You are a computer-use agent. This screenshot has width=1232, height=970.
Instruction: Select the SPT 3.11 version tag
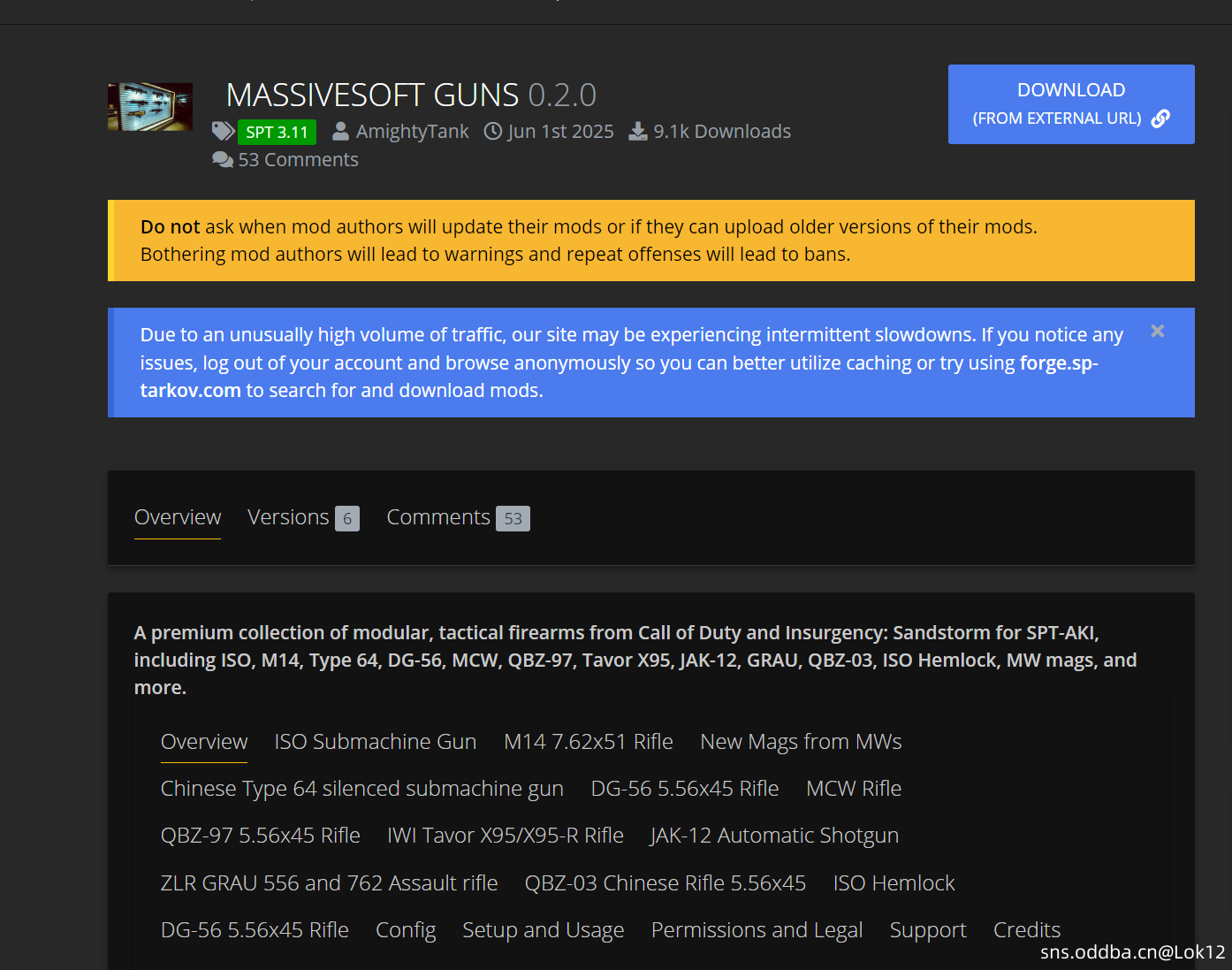pos(277,132)
